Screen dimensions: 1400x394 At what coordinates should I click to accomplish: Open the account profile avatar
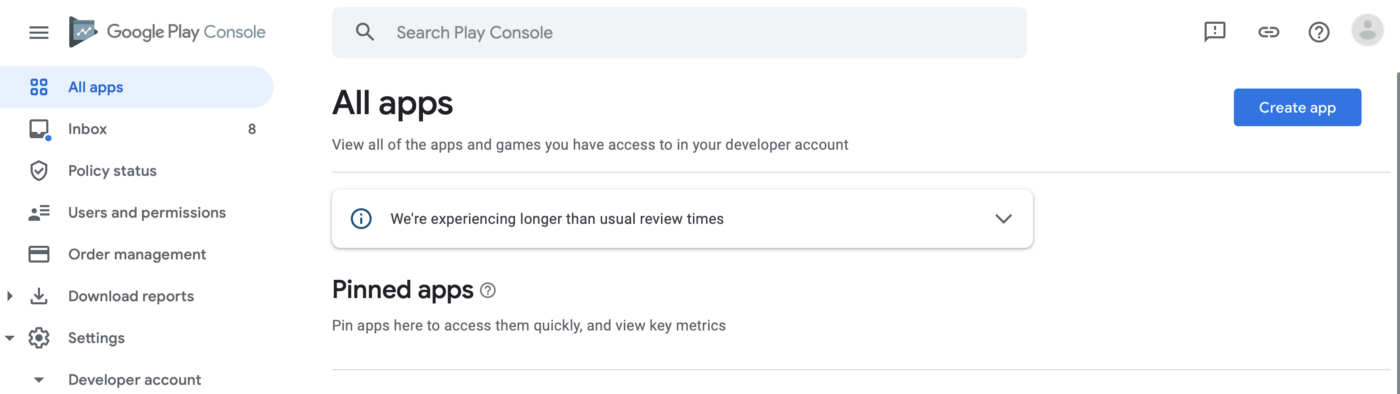click(x=1367, y=30)
